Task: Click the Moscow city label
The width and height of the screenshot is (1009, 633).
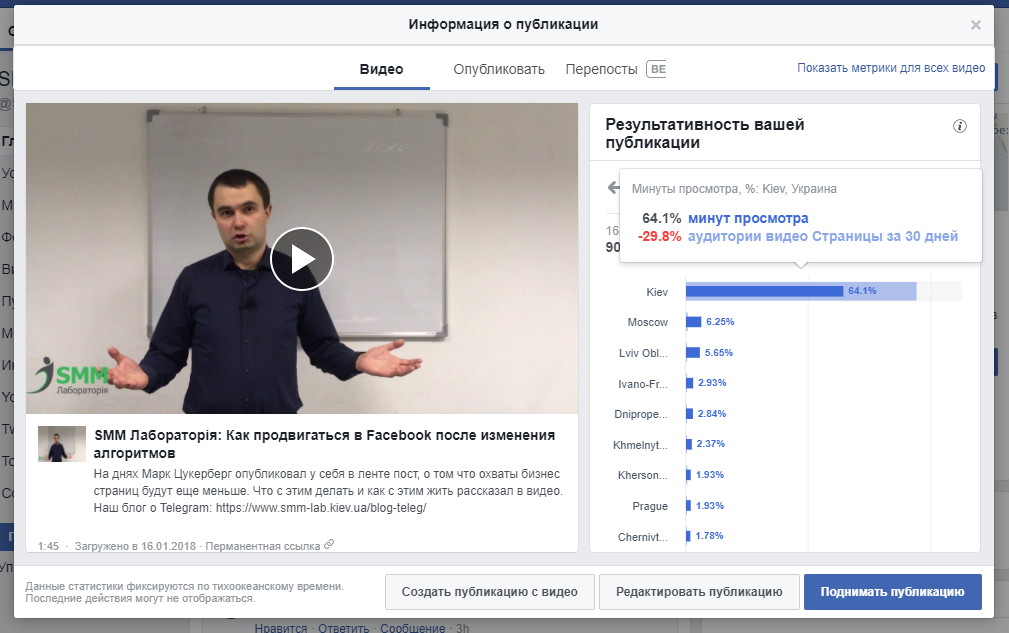Action: coord(647,322)
